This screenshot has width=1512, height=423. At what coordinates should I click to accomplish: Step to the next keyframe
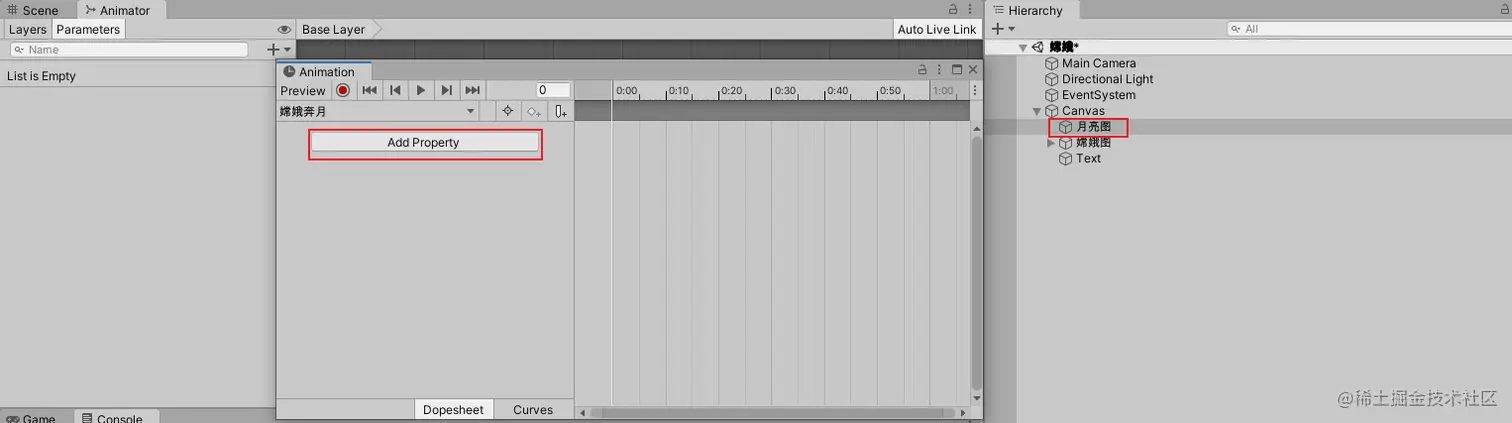pyautogui.click(x=447, y=90)
